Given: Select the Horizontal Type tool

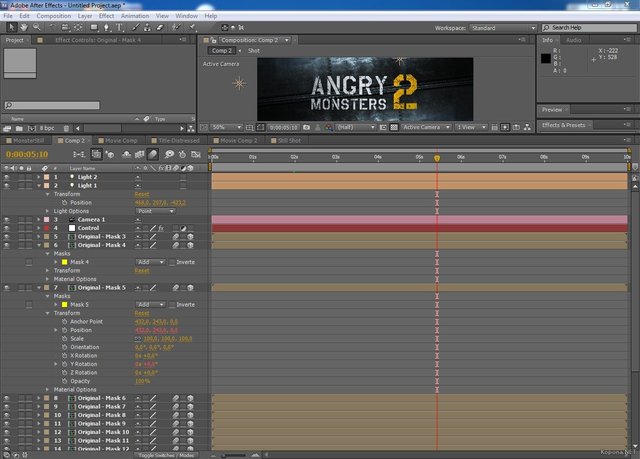Looking at the screenshot, I should tap(120, 27).
